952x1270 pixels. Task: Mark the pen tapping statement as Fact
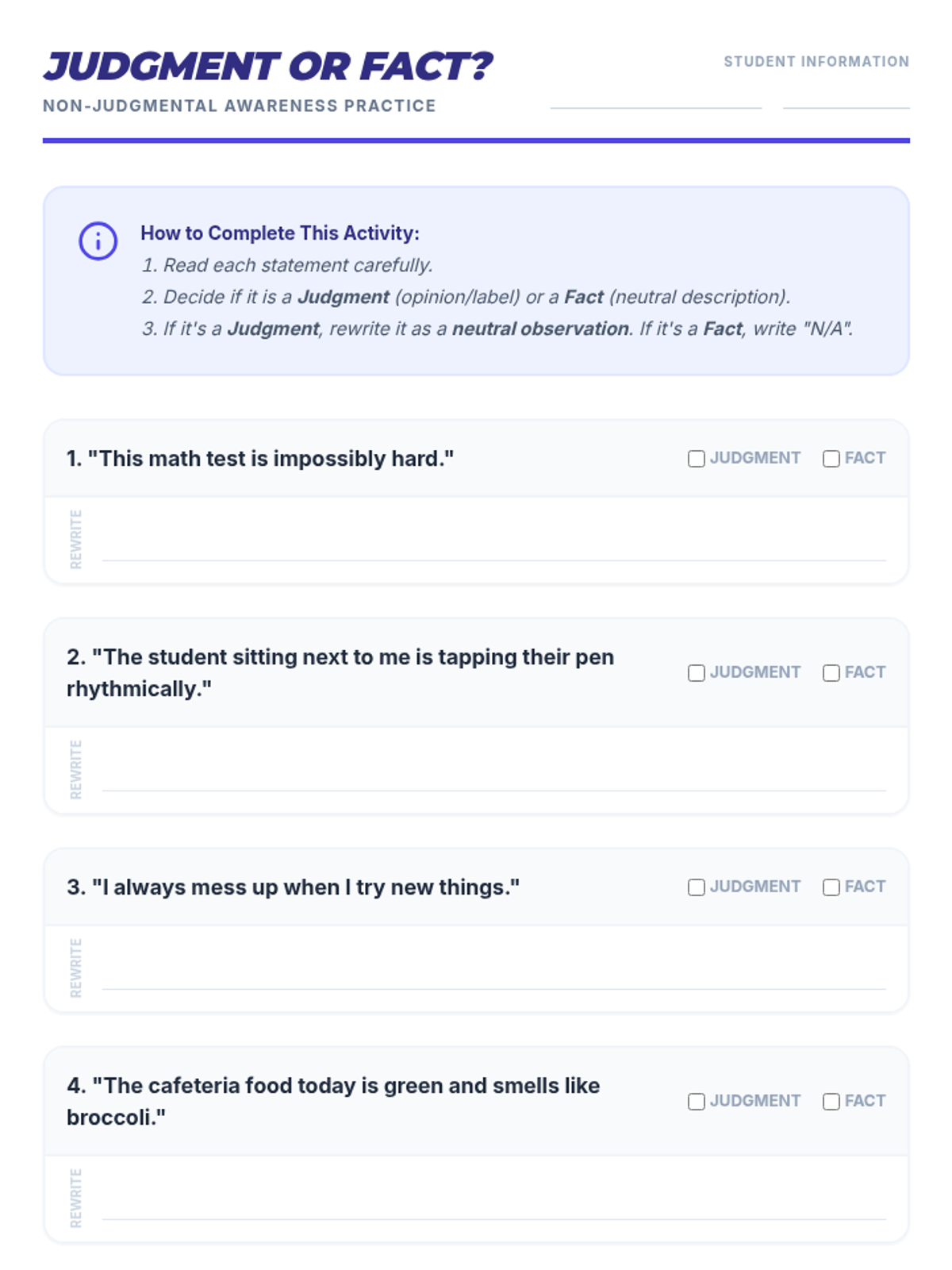pos(831,673)
